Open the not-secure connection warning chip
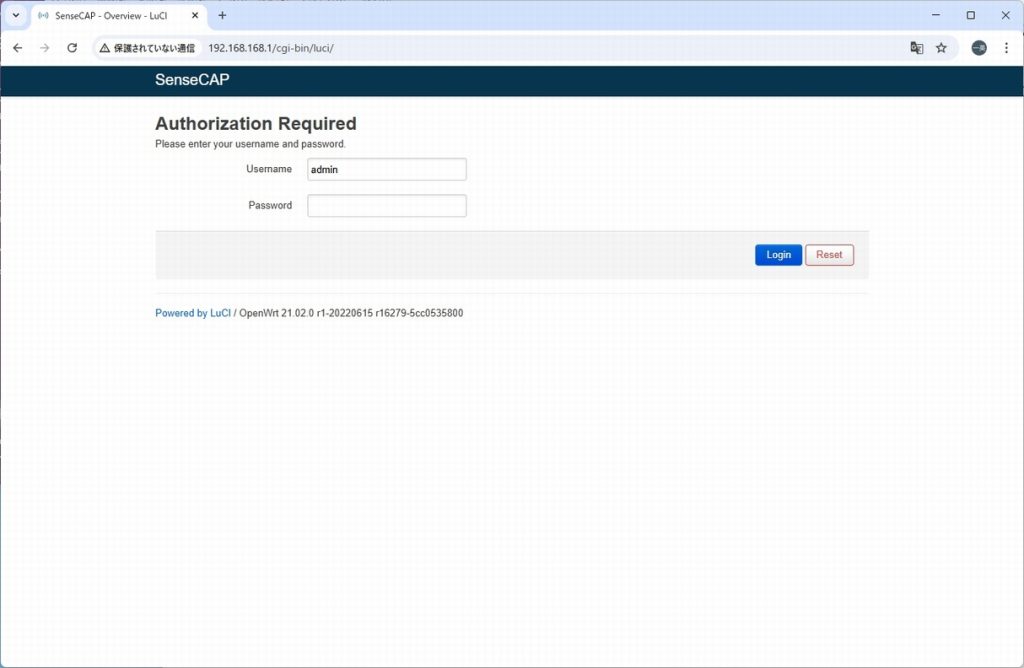The height and width of the screenshot is (668, 1024). [148, 48]
